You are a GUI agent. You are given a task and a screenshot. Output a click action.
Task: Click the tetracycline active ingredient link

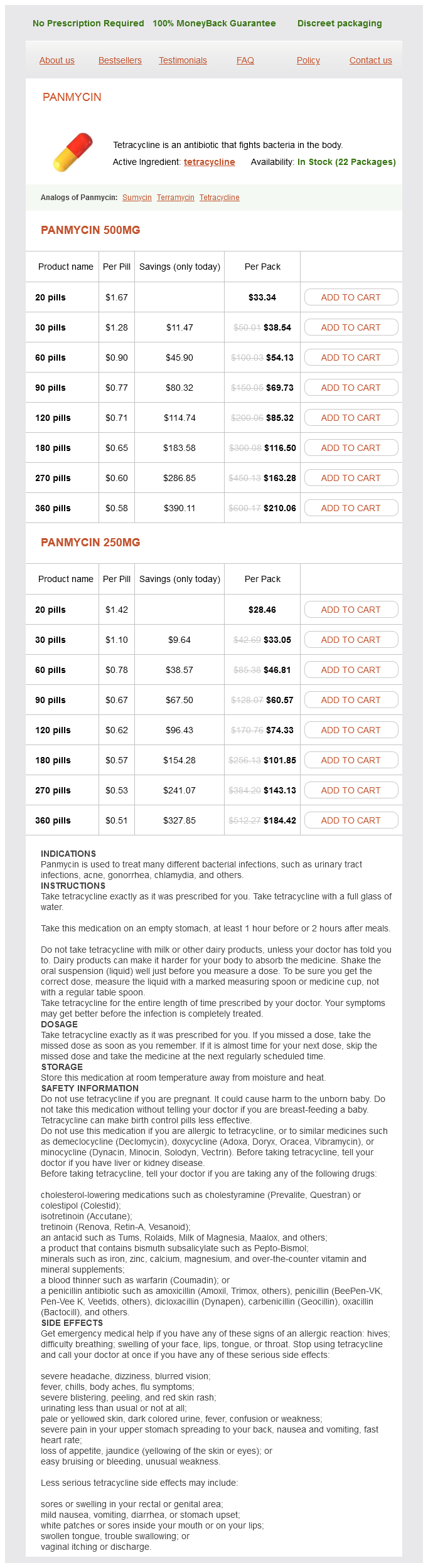[x=209, y=162]
